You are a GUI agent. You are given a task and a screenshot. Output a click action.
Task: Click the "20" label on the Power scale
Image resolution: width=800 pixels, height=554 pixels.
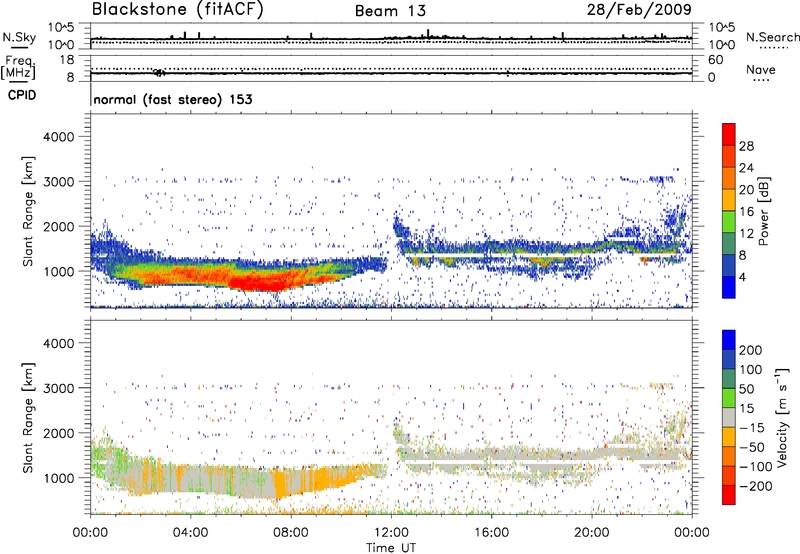[746, 190]
